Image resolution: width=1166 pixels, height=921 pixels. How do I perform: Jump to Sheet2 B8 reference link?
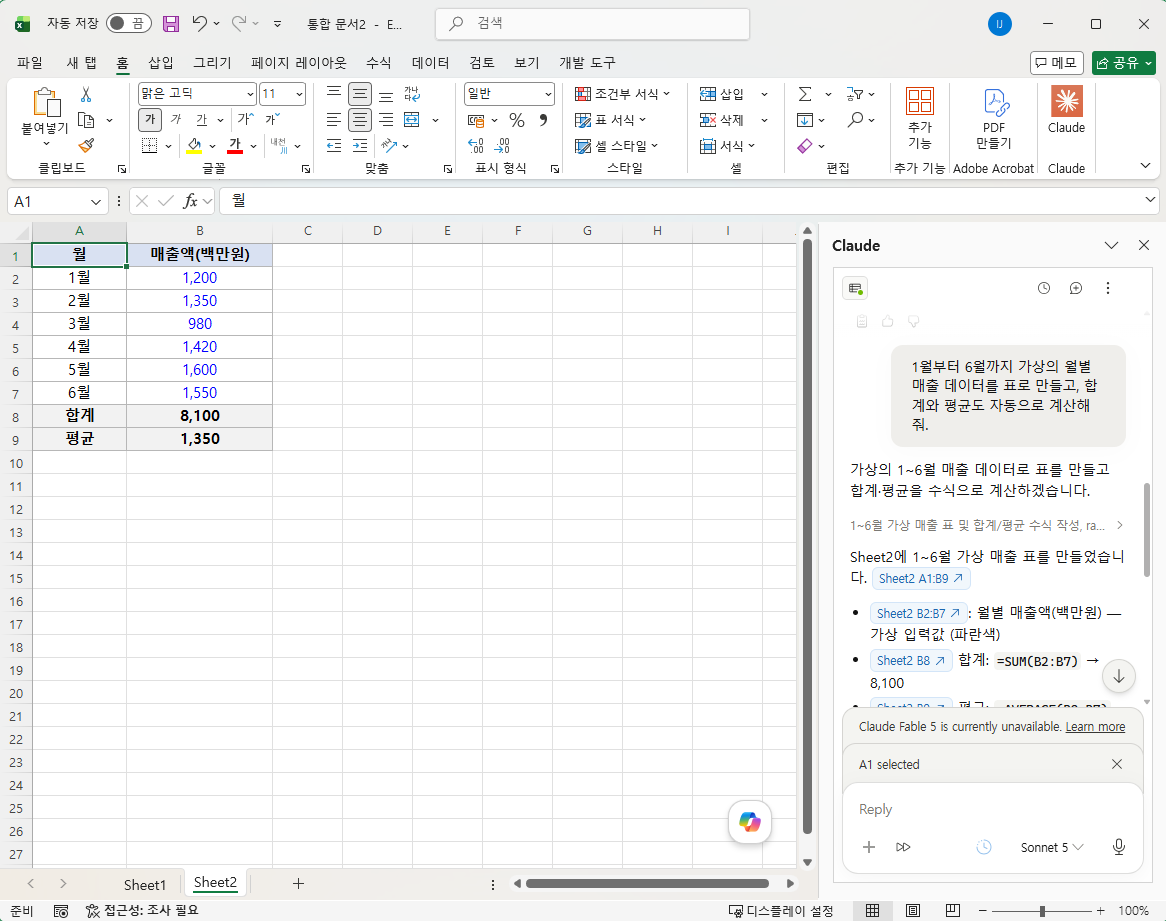click(911, 660)
